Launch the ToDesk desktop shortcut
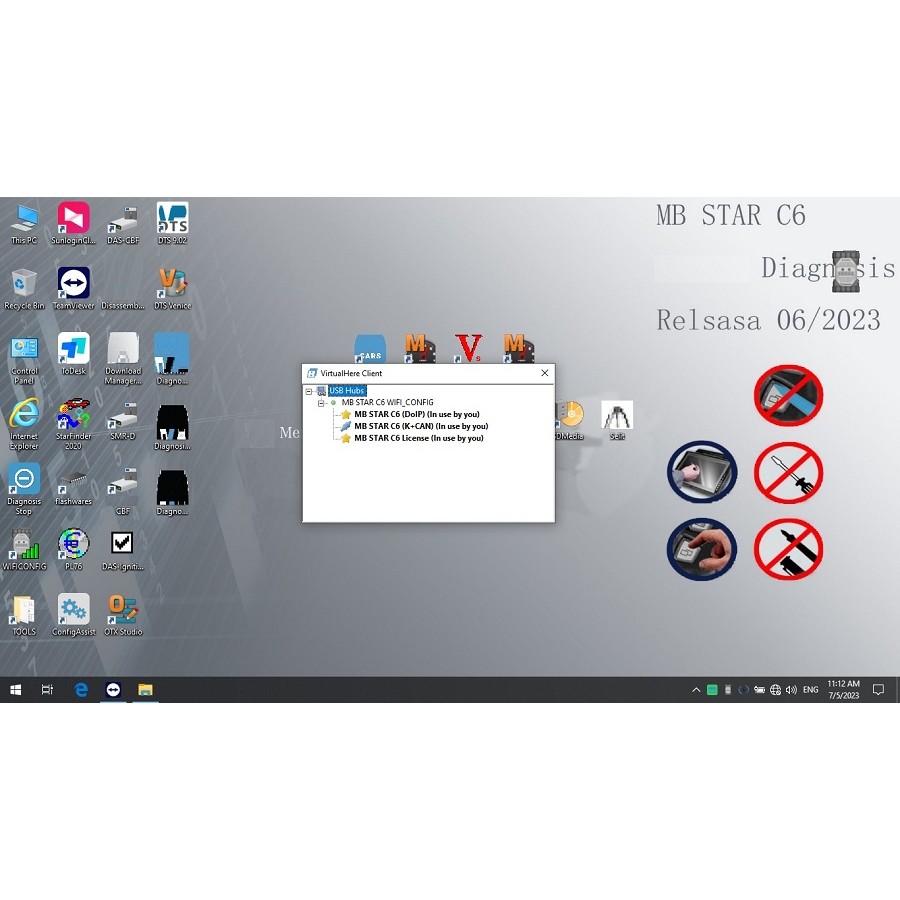Viewport: 900px width, 900px height. [73, 354]
